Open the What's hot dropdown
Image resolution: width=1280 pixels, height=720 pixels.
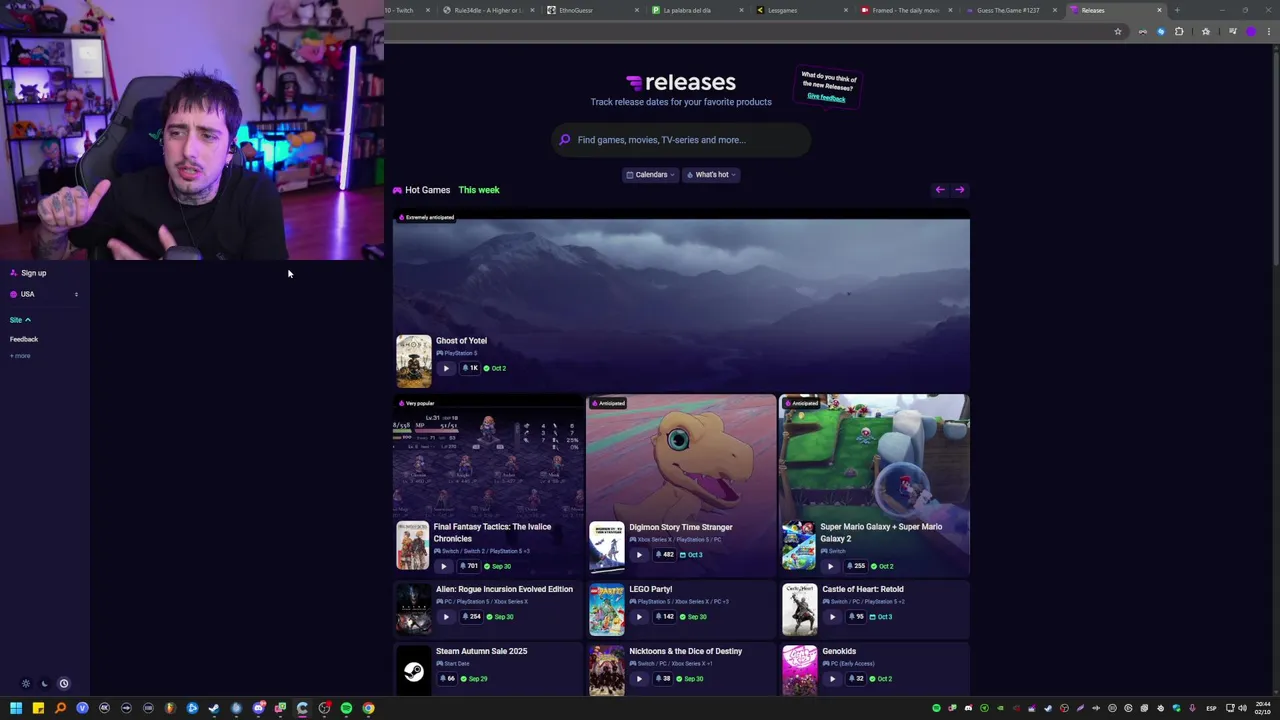[x=711, y=175]
